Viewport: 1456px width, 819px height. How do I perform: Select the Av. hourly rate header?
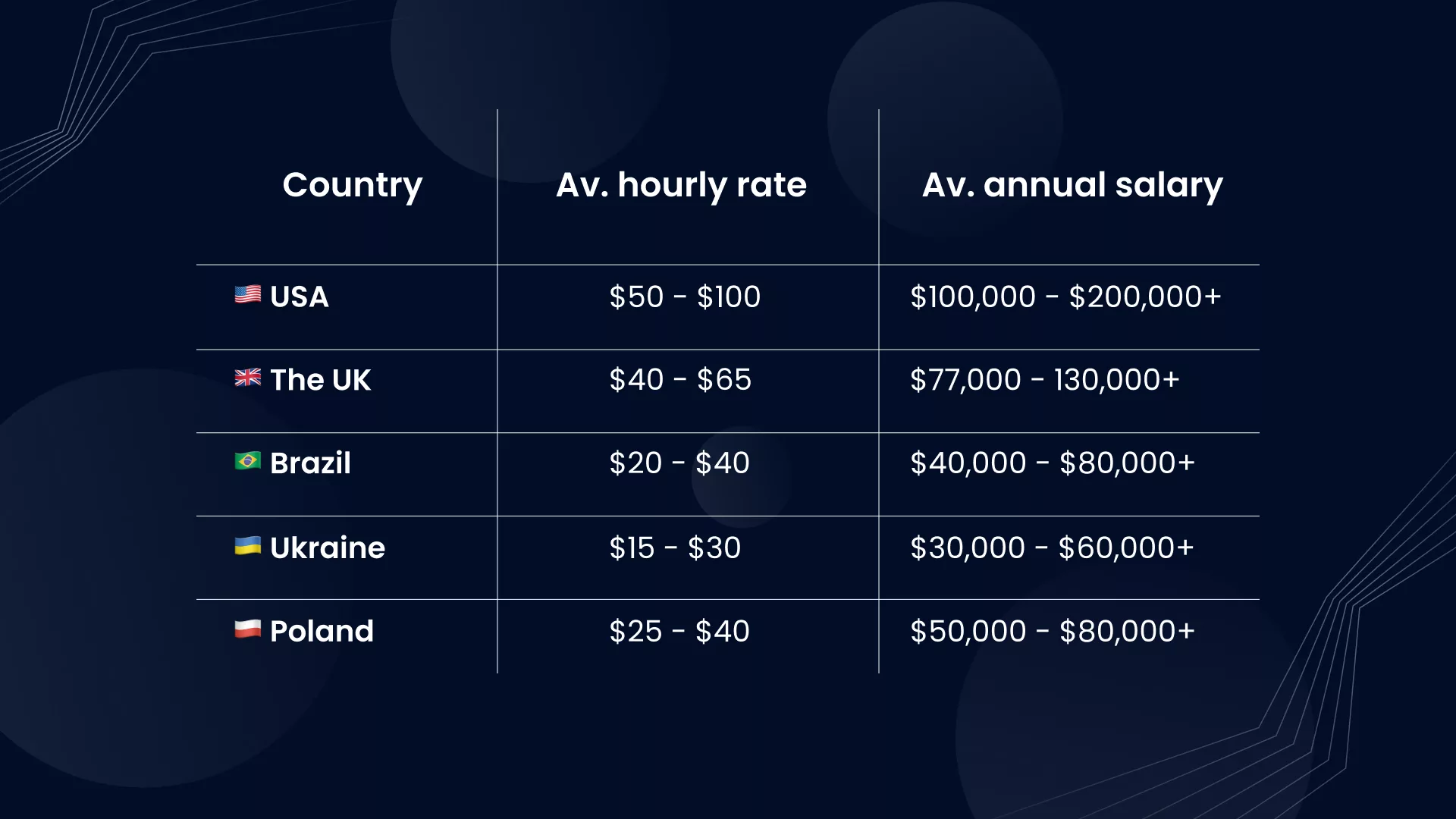click(682, 186)
